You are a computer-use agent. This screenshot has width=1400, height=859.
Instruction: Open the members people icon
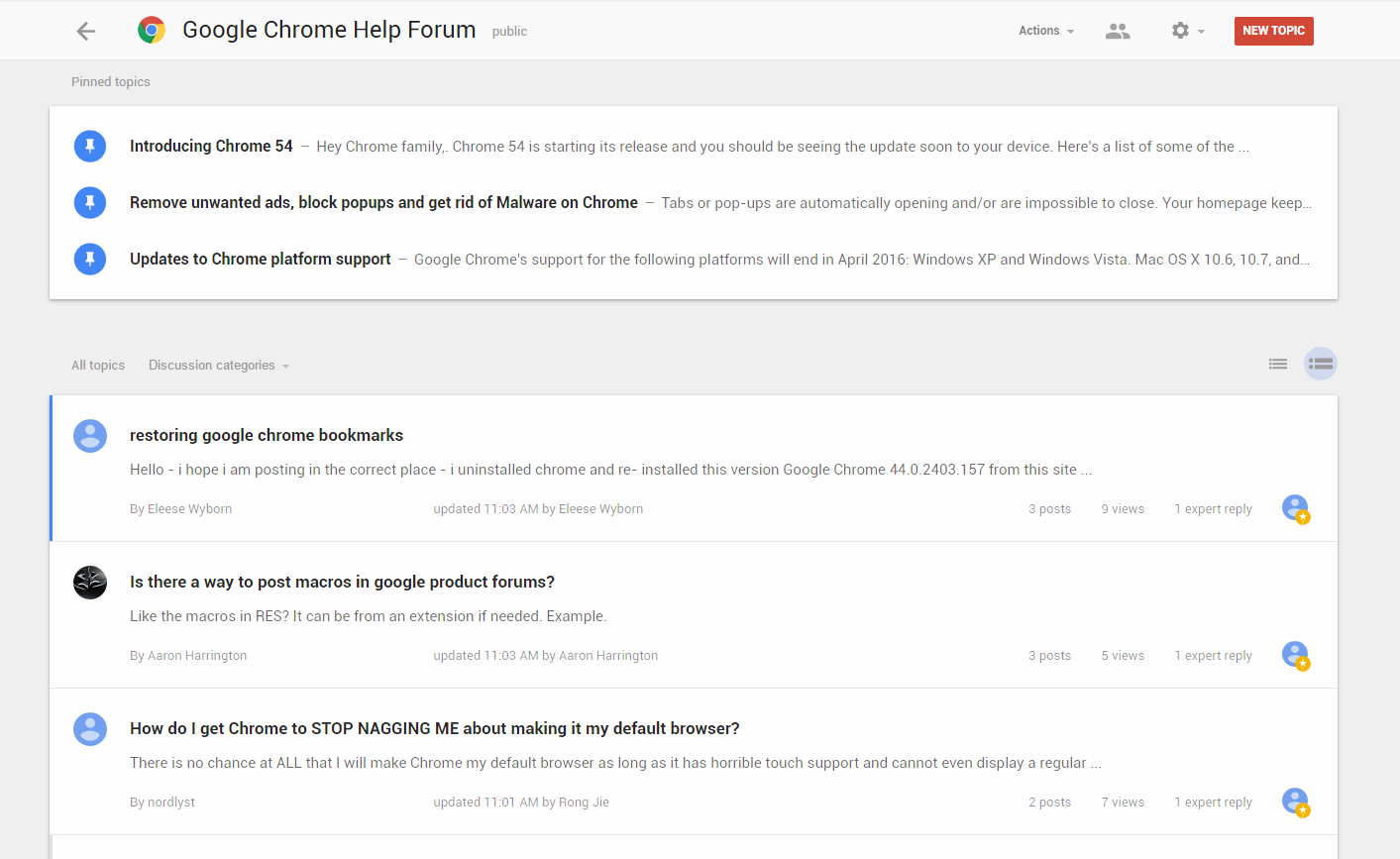point(1118,31)
